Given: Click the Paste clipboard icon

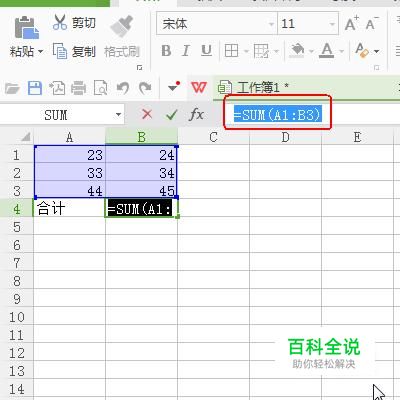Looking at the screenshot, I should click(x=27, y=27).
